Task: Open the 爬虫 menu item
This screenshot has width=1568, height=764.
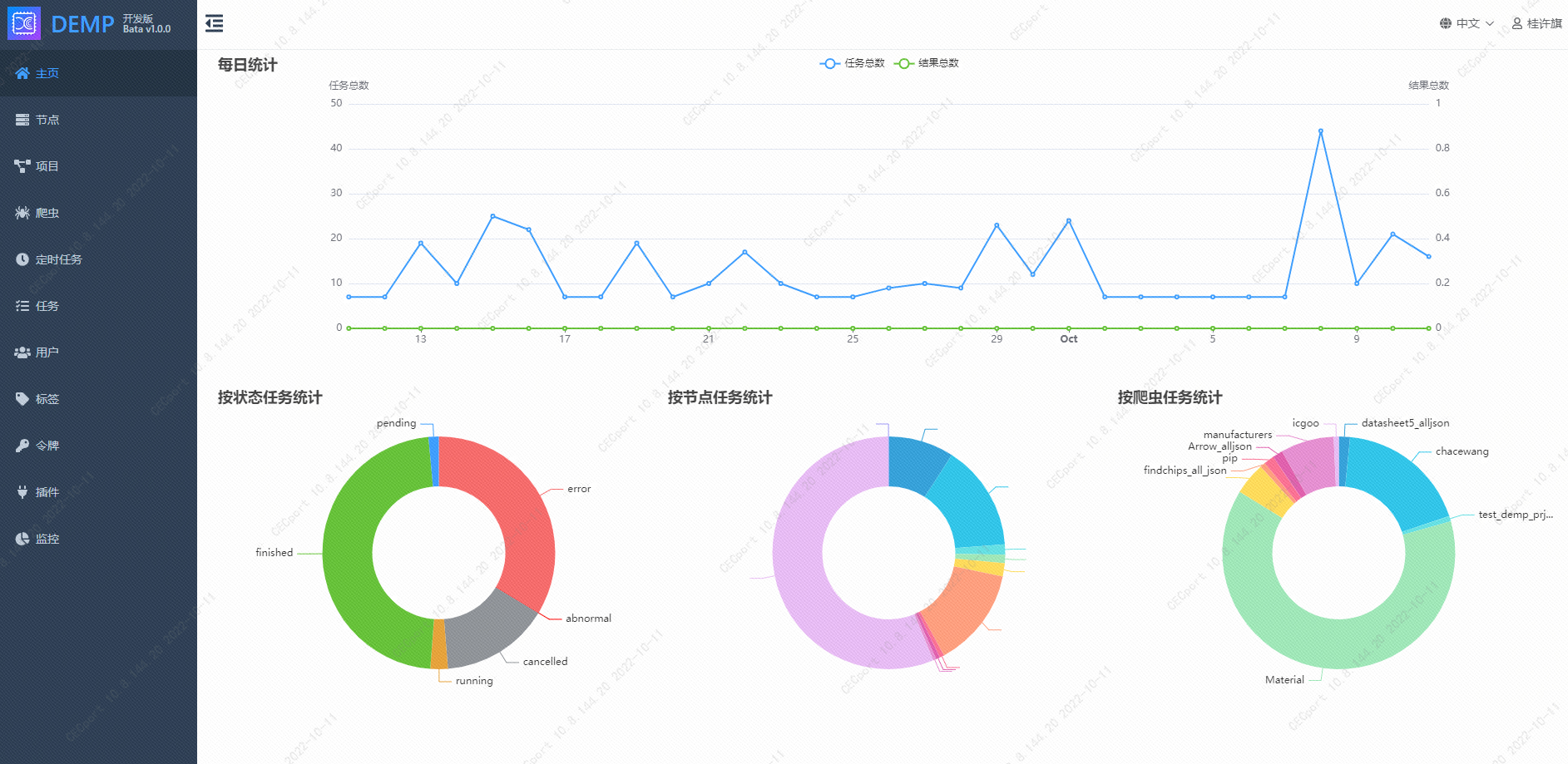Action: point(98,213)
